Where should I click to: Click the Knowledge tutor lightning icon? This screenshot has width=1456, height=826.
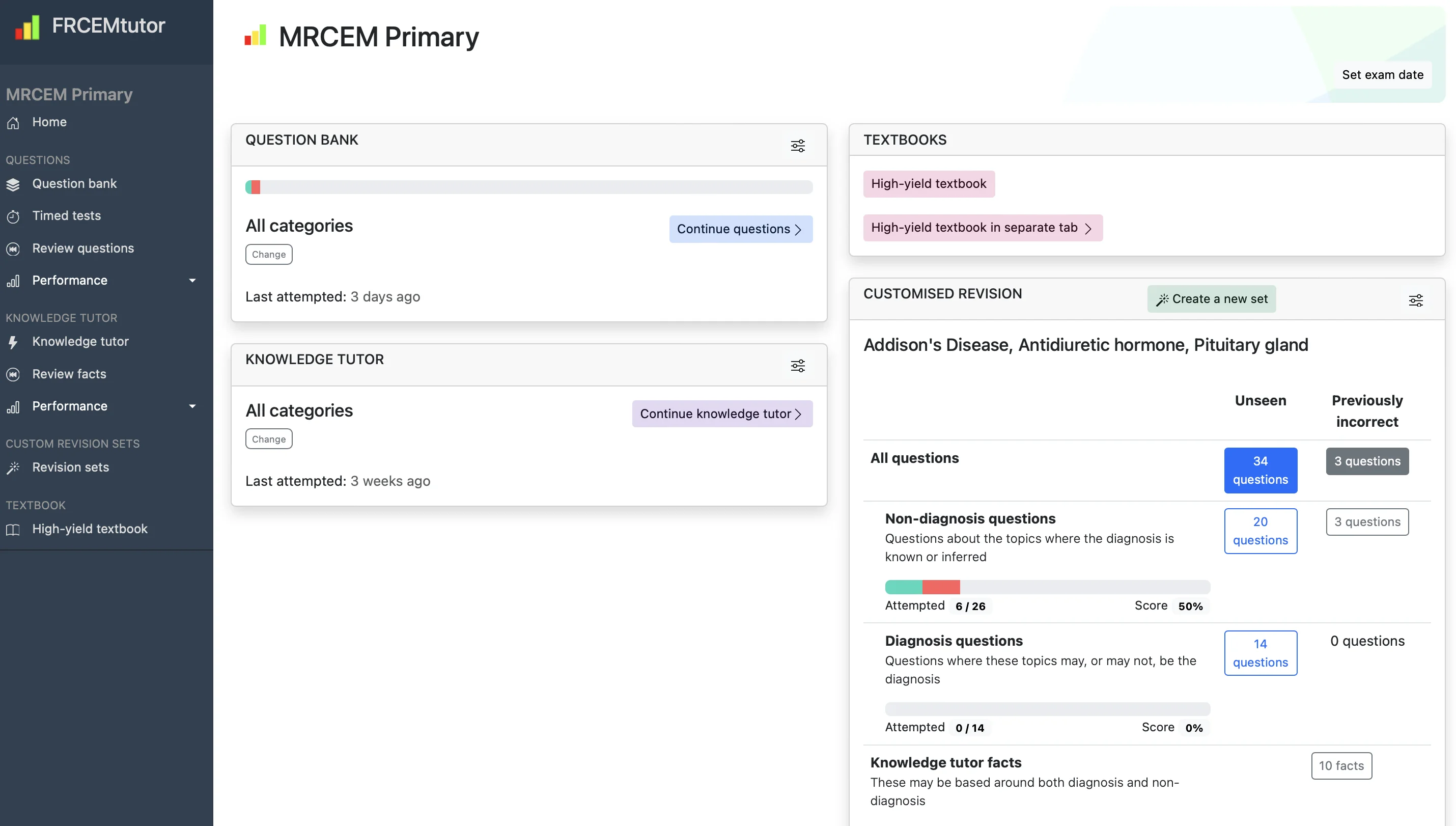coord(14,342)
